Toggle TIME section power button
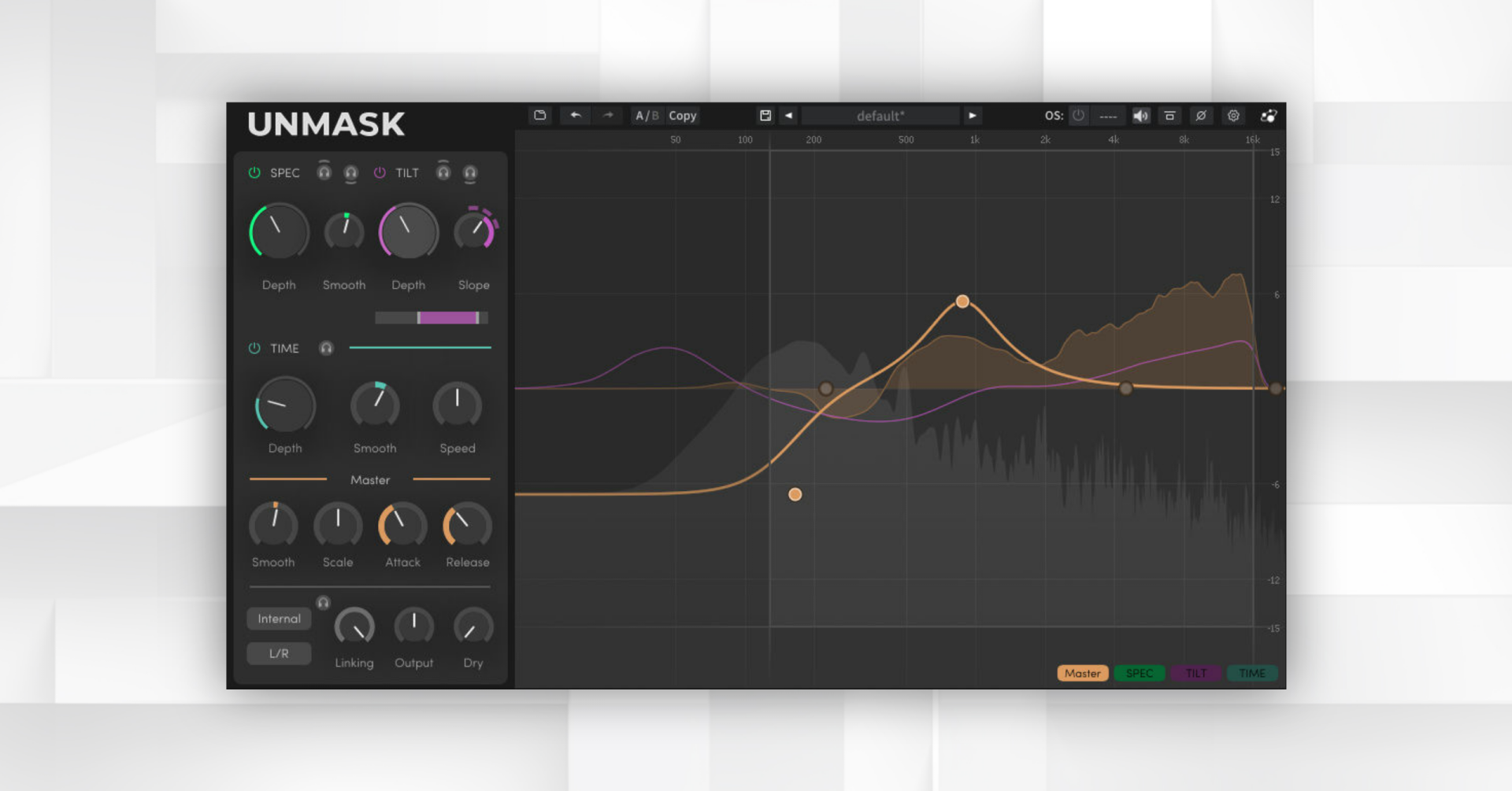 254,348
